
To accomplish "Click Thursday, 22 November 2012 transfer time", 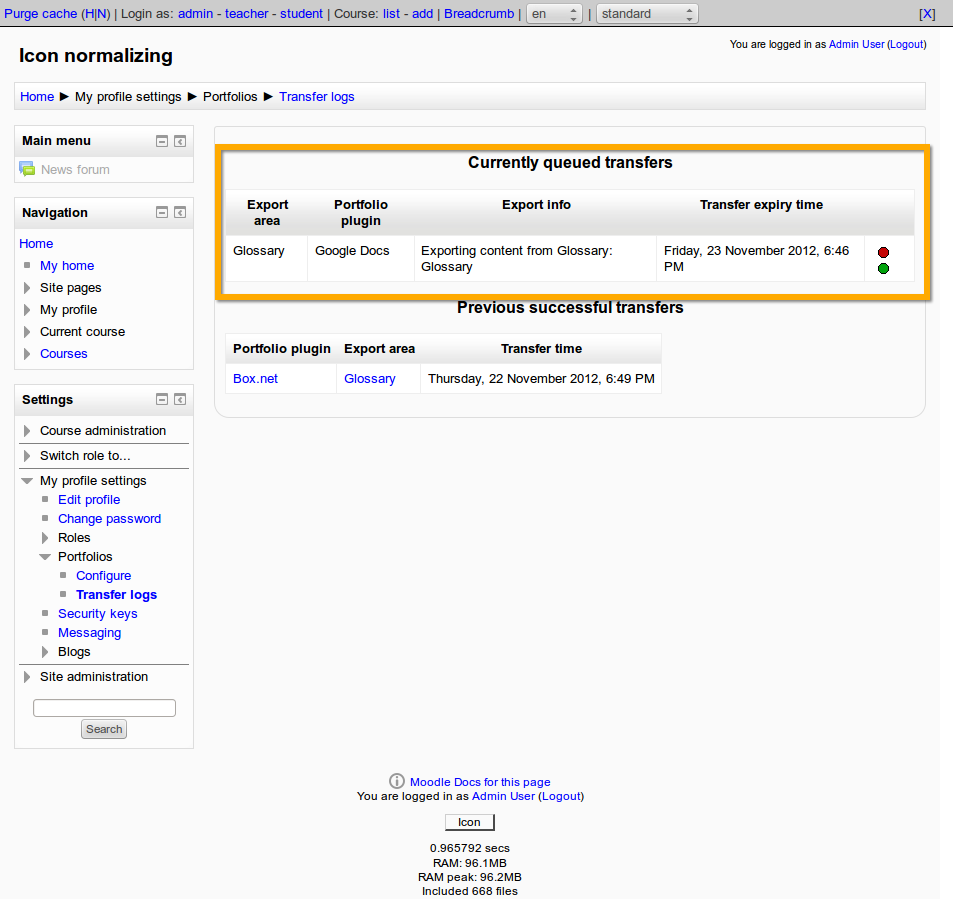I will [x=541, y=379].
